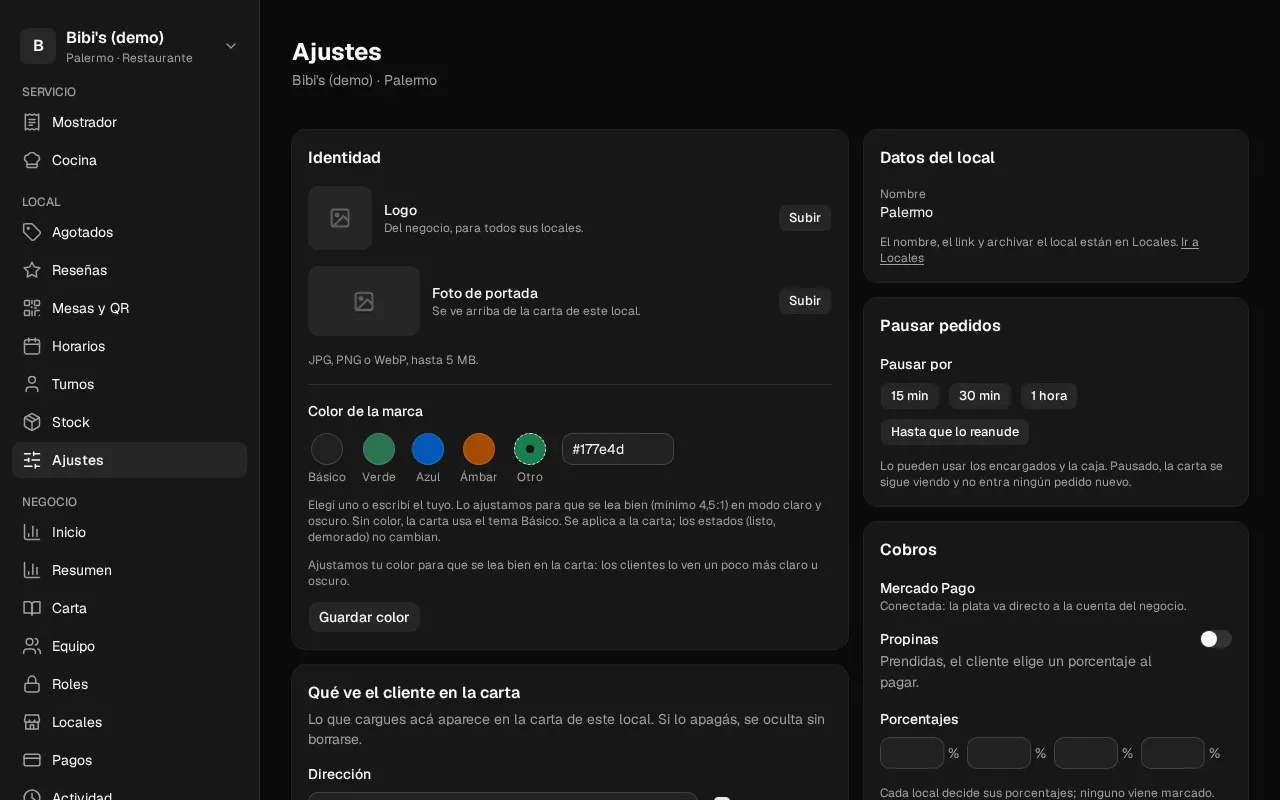This screenshot has height=800, width=1280.
Task: Go to Pagos
Action: tap(129, 760)
